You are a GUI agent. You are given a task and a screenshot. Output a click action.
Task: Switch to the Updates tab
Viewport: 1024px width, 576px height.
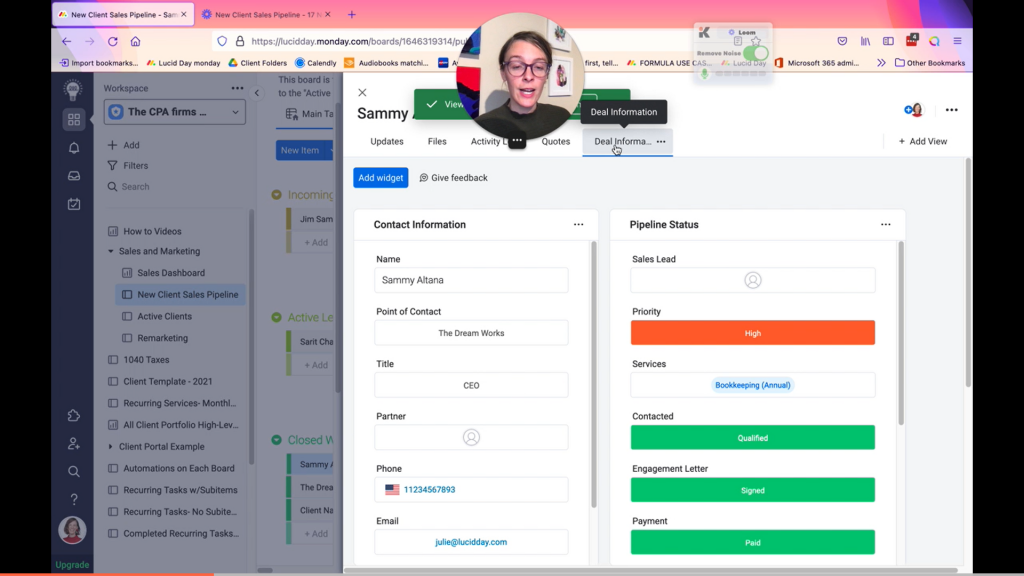387,141
